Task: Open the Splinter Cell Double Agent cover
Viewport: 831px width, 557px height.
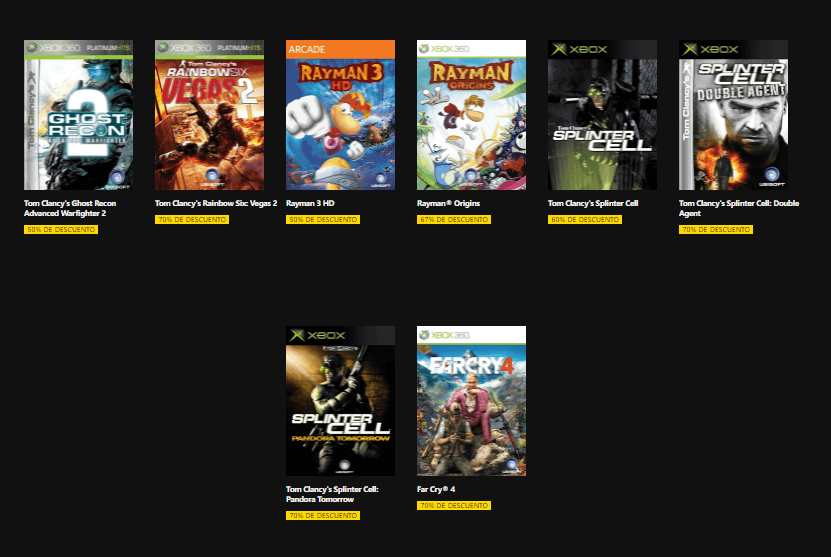Action: point(733,115)
